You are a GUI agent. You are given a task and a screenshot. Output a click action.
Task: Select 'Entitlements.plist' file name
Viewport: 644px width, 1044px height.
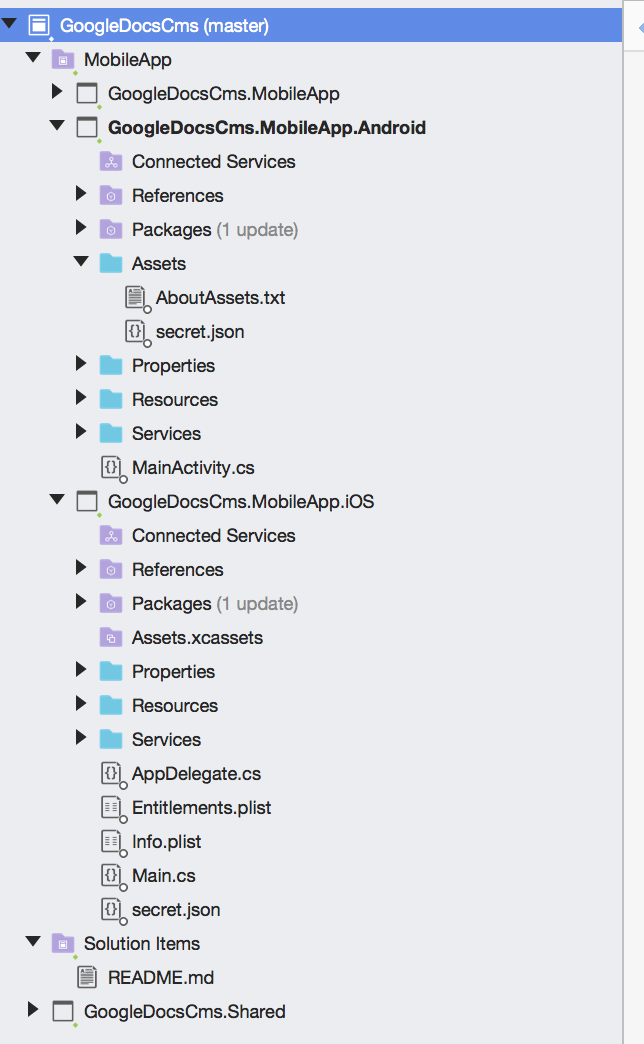tap(202, 808)
